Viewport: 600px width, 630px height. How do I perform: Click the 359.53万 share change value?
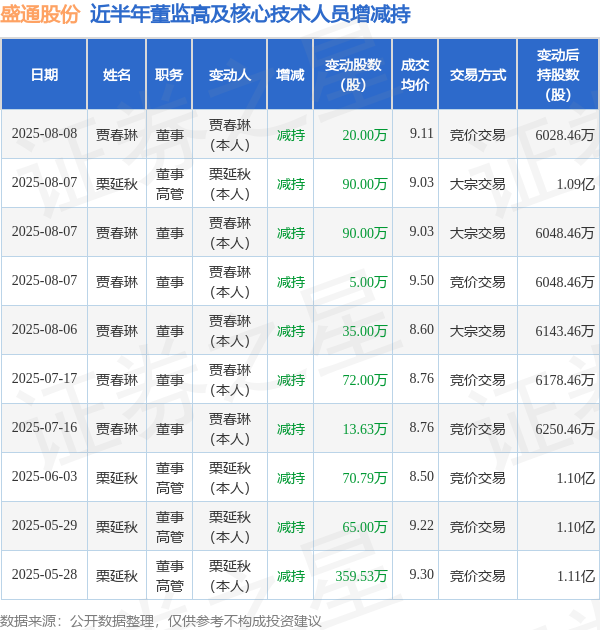coord(361,576)
